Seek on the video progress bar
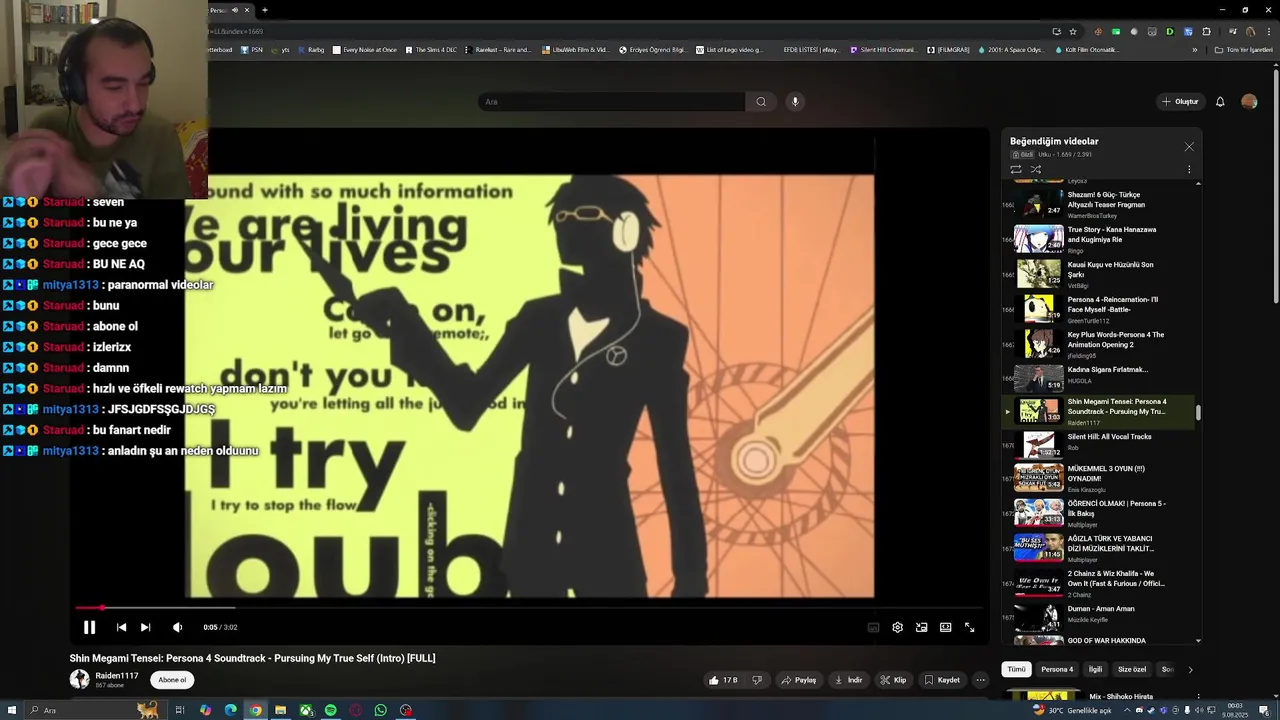The height and width of the screenshot is (720, 1280). [x=530, y=607]
